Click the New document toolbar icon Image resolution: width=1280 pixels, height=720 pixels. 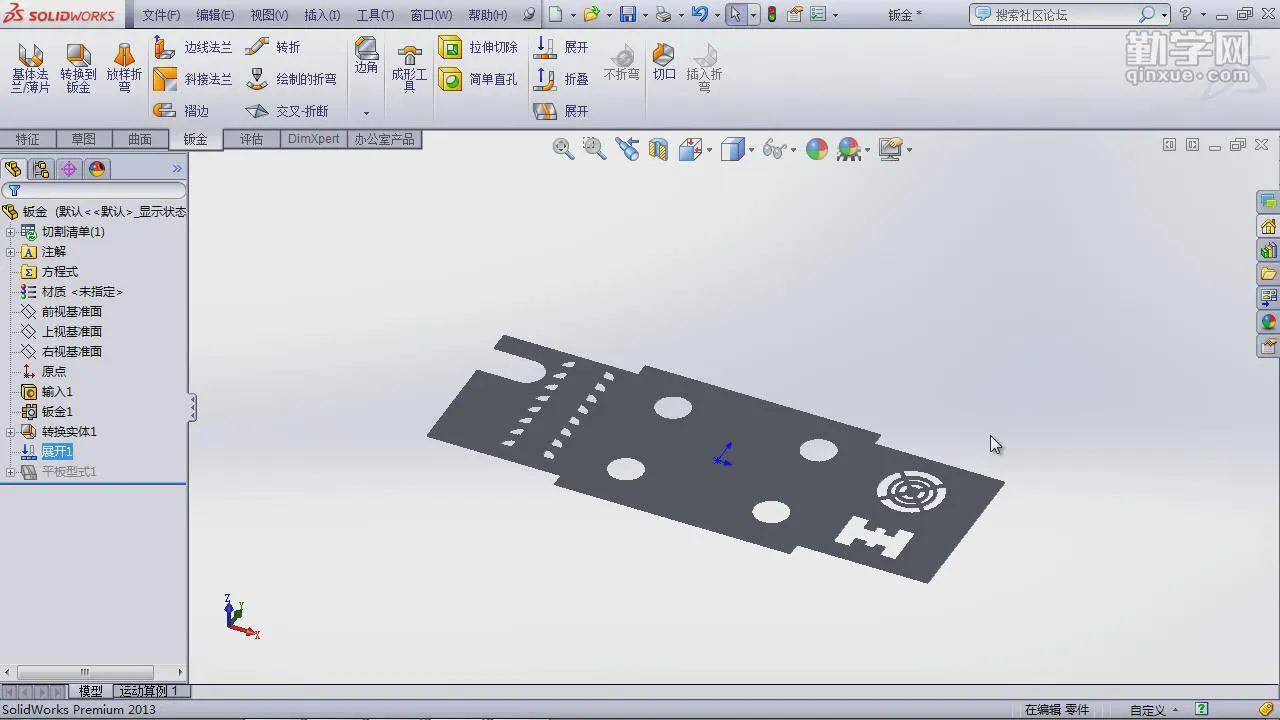coord(556,14)
